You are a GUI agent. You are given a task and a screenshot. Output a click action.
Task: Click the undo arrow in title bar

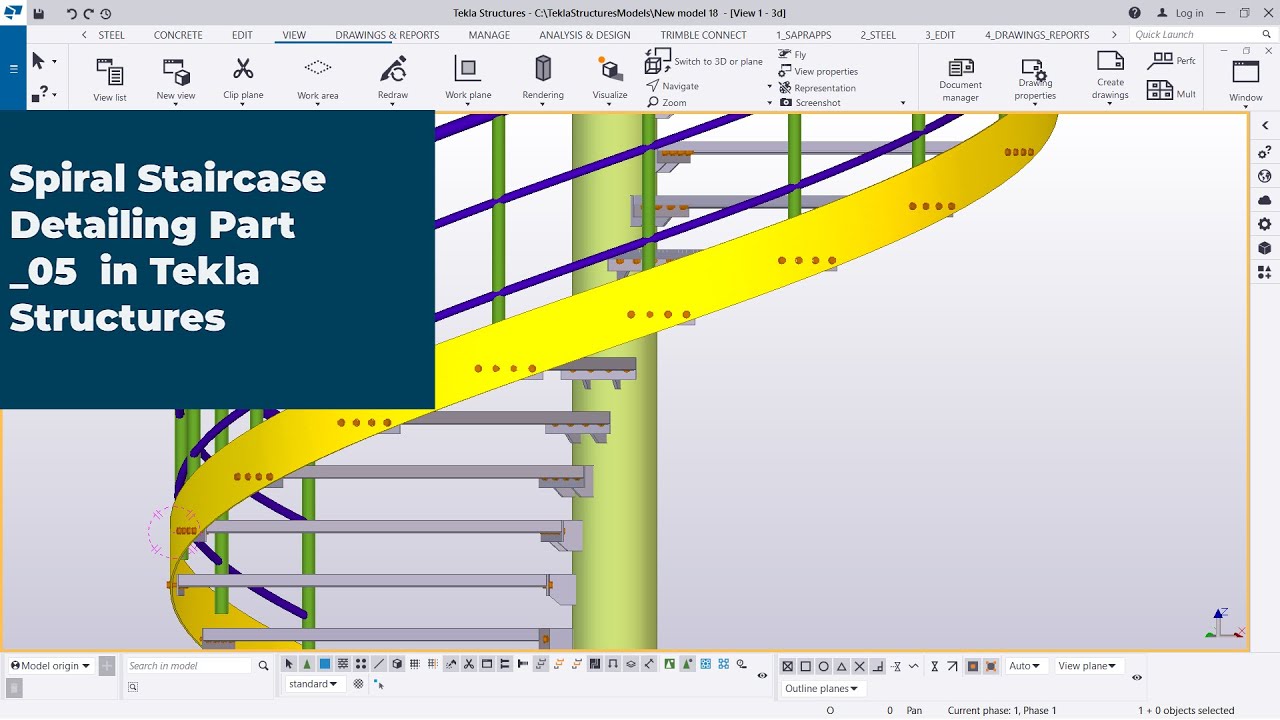(71, 14)
